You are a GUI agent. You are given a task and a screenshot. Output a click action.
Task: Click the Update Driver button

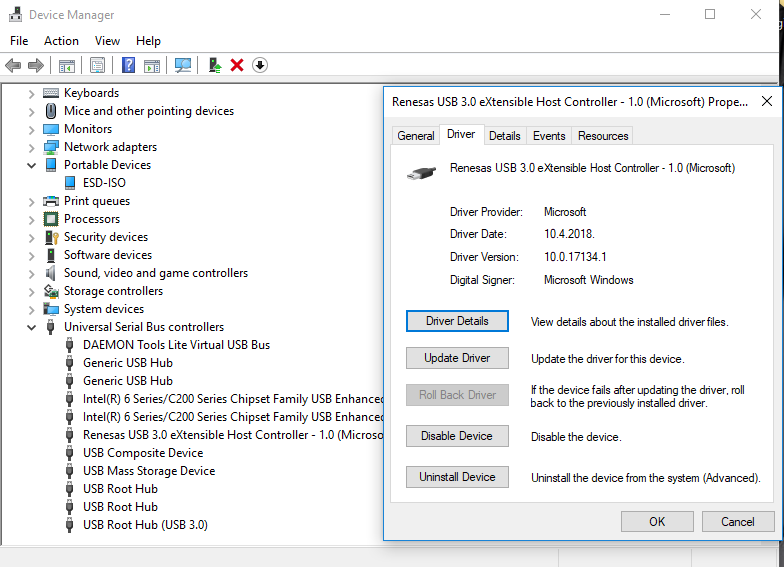click(x=457, y=358)
